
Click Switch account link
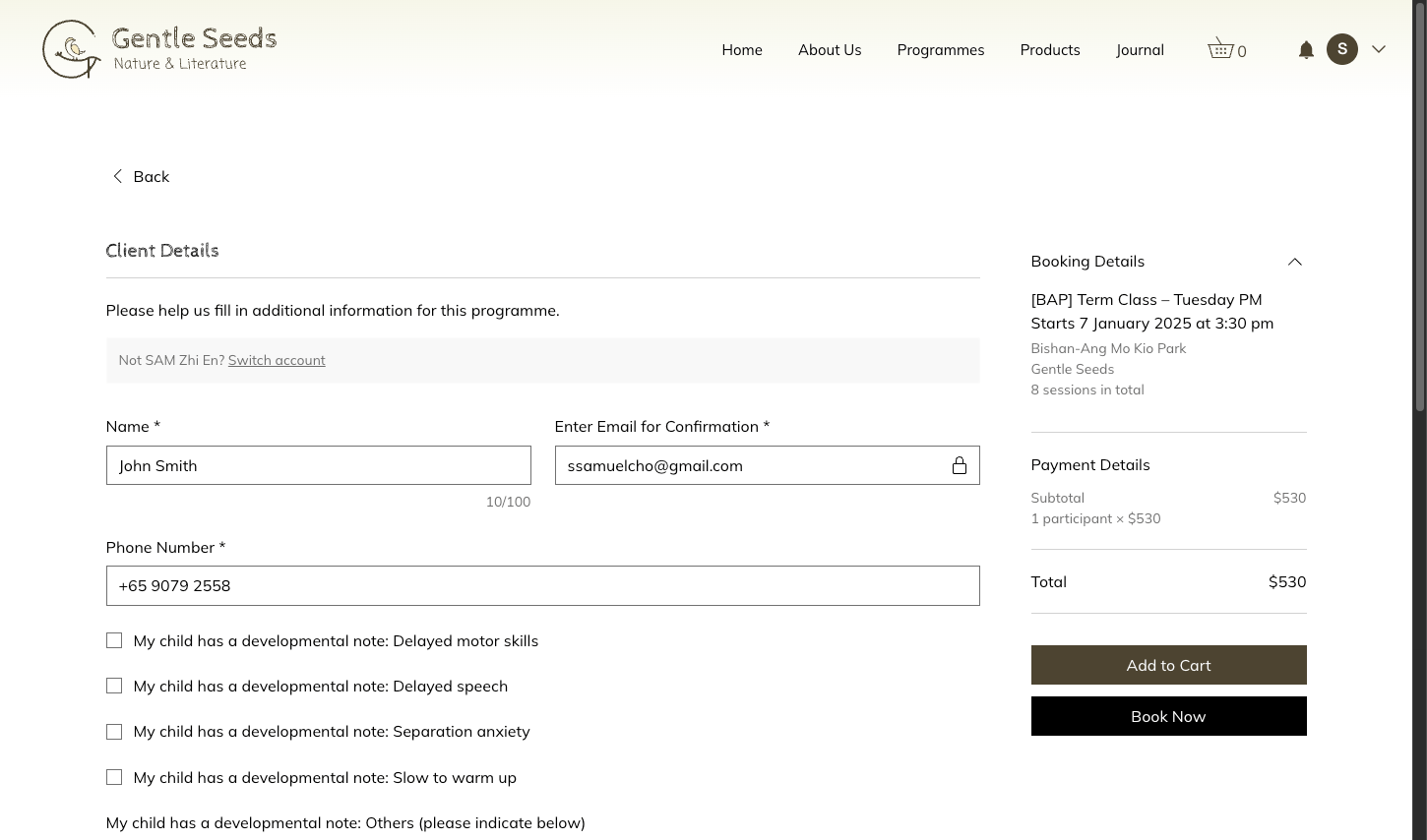click(277, 360)
